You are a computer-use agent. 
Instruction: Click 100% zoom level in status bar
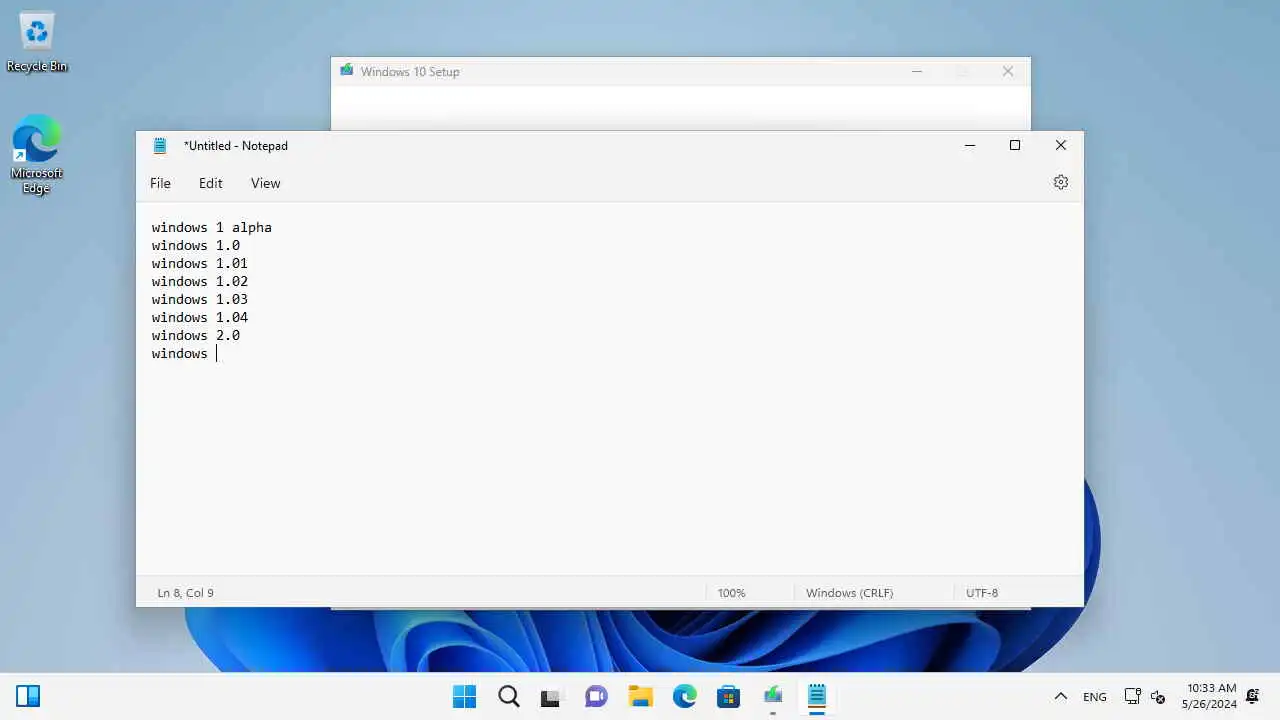pos(731,593)
